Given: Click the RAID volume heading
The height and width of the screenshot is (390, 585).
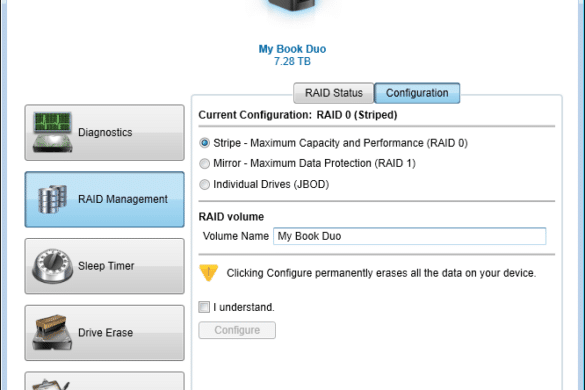Looking at the screenshot, I should [231, 217].
